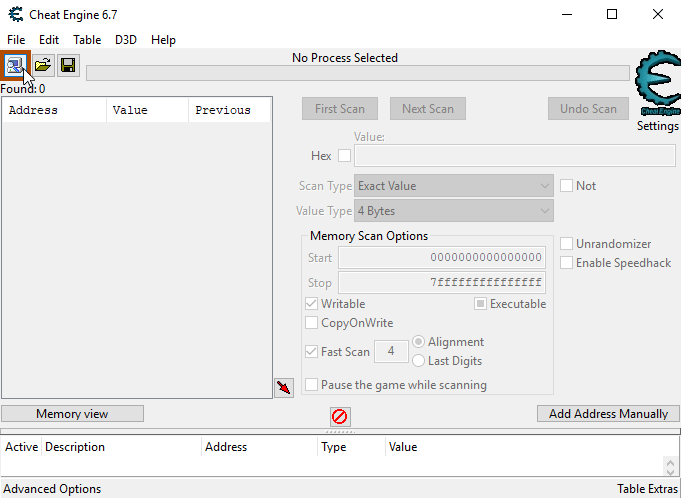
Task: Open the process list icon
Action: [15, 66]
